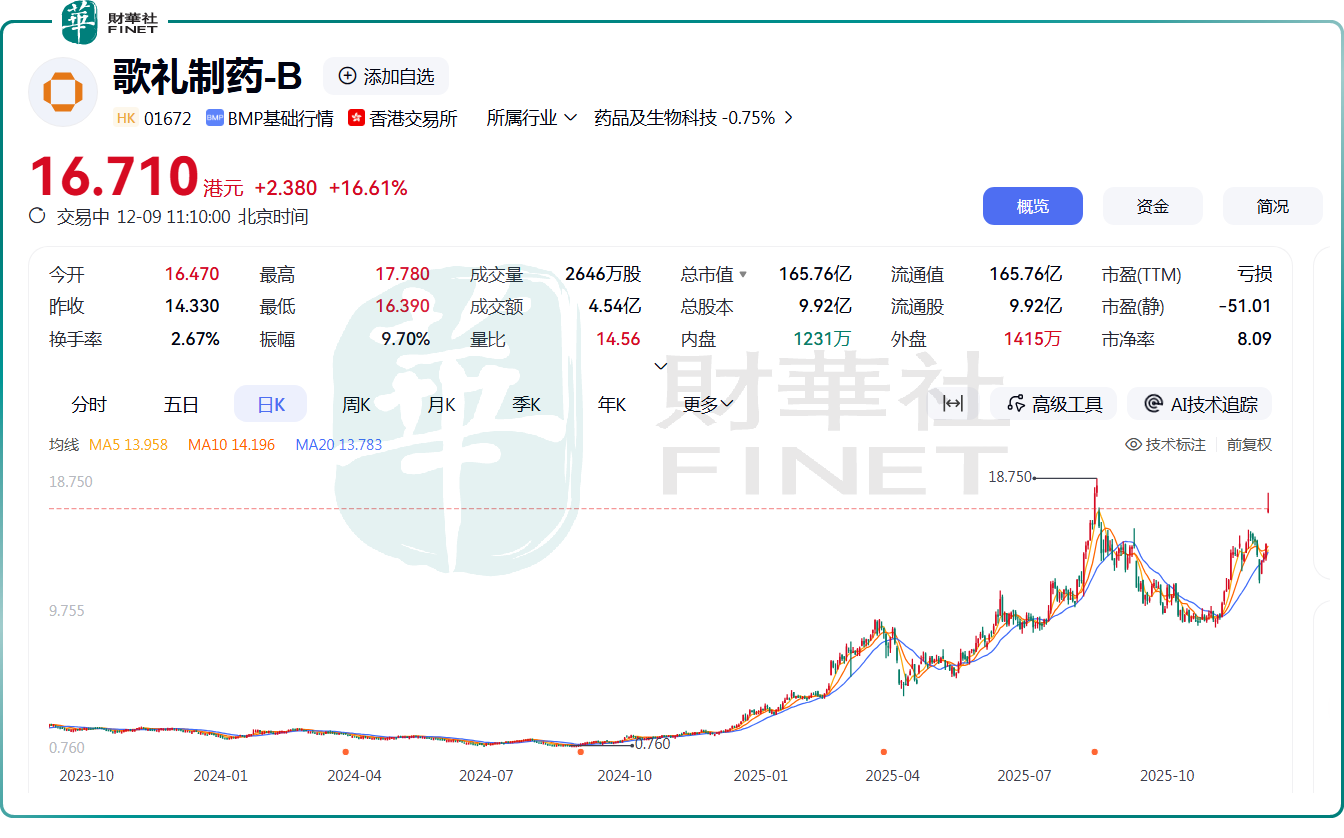Screen dimensions: 1344x838
Task: Open the 所属行业 dropdown
Action: pyautogui.click(x=528, y=118)
